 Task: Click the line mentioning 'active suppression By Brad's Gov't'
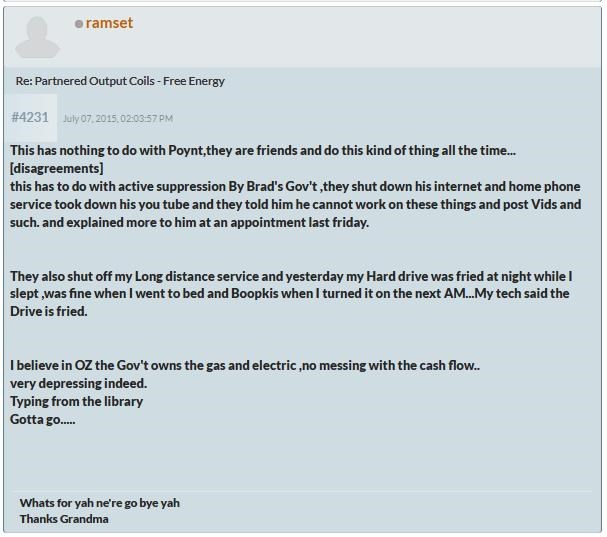click(x=295, y=186)
